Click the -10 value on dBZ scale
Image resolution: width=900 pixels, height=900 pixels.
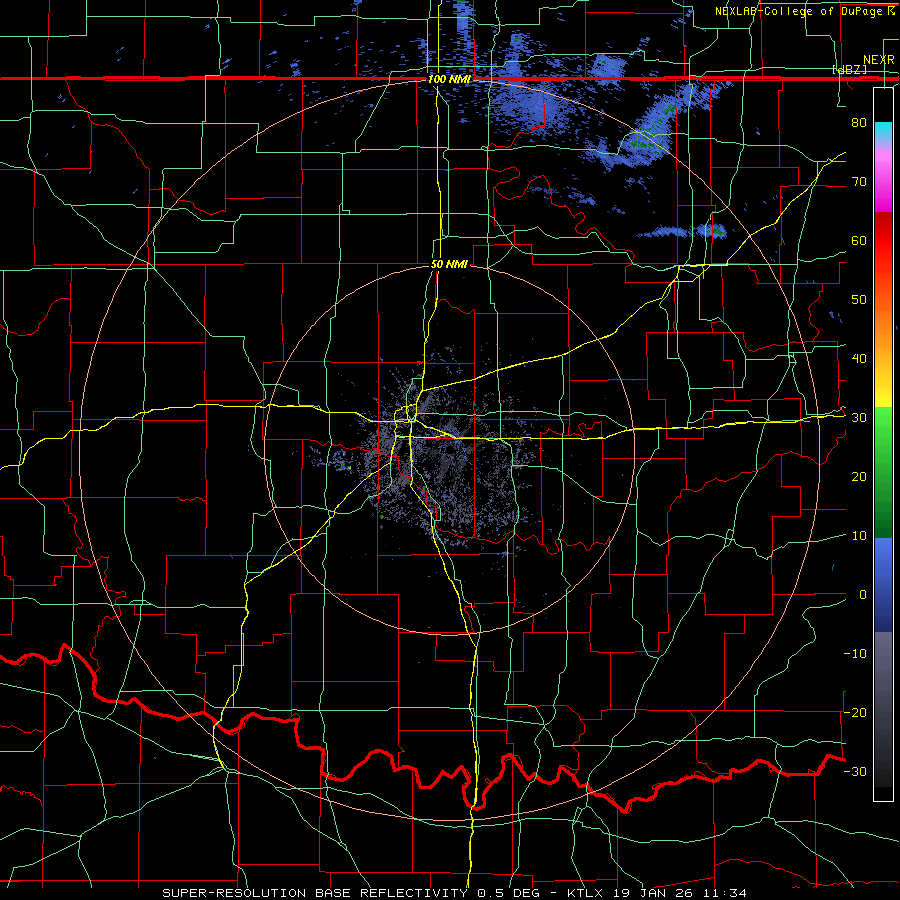click(855, 654)
